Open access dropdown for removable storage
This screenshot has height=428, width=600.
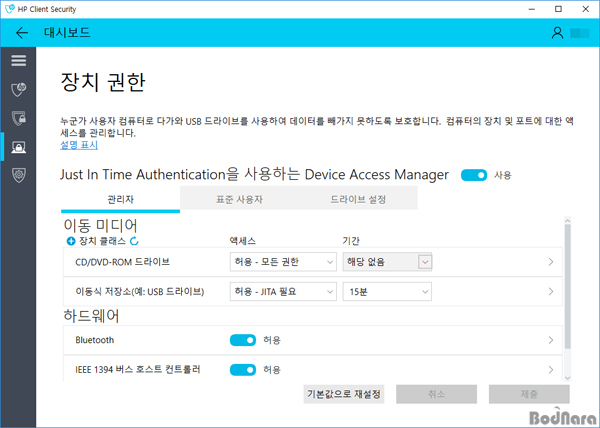pos(283,291)
